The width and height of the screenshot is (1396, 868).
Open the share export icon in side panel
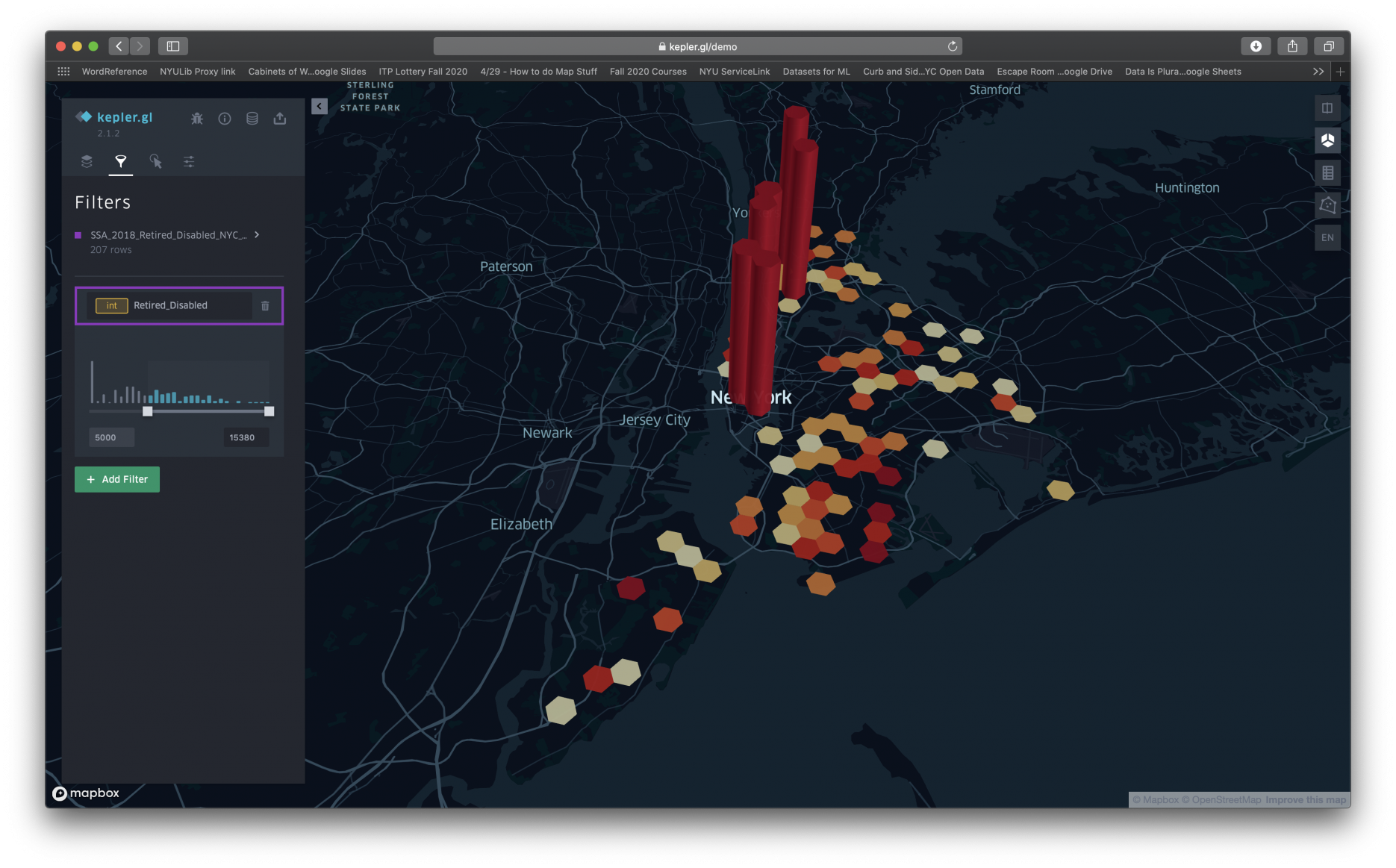point(280,119)
